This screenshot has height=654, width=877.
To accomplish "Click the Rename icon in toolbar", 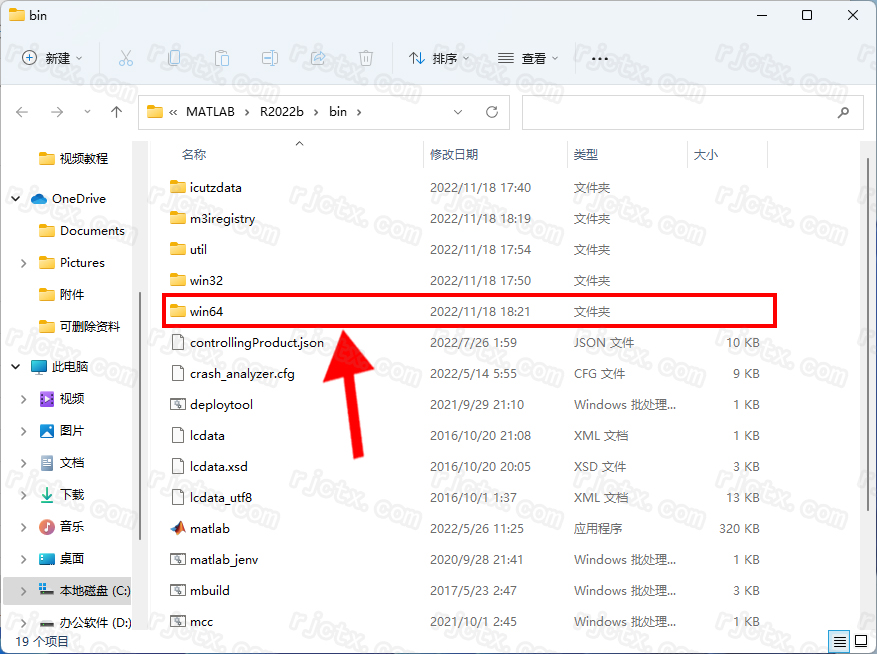I will tap(270, 58).
